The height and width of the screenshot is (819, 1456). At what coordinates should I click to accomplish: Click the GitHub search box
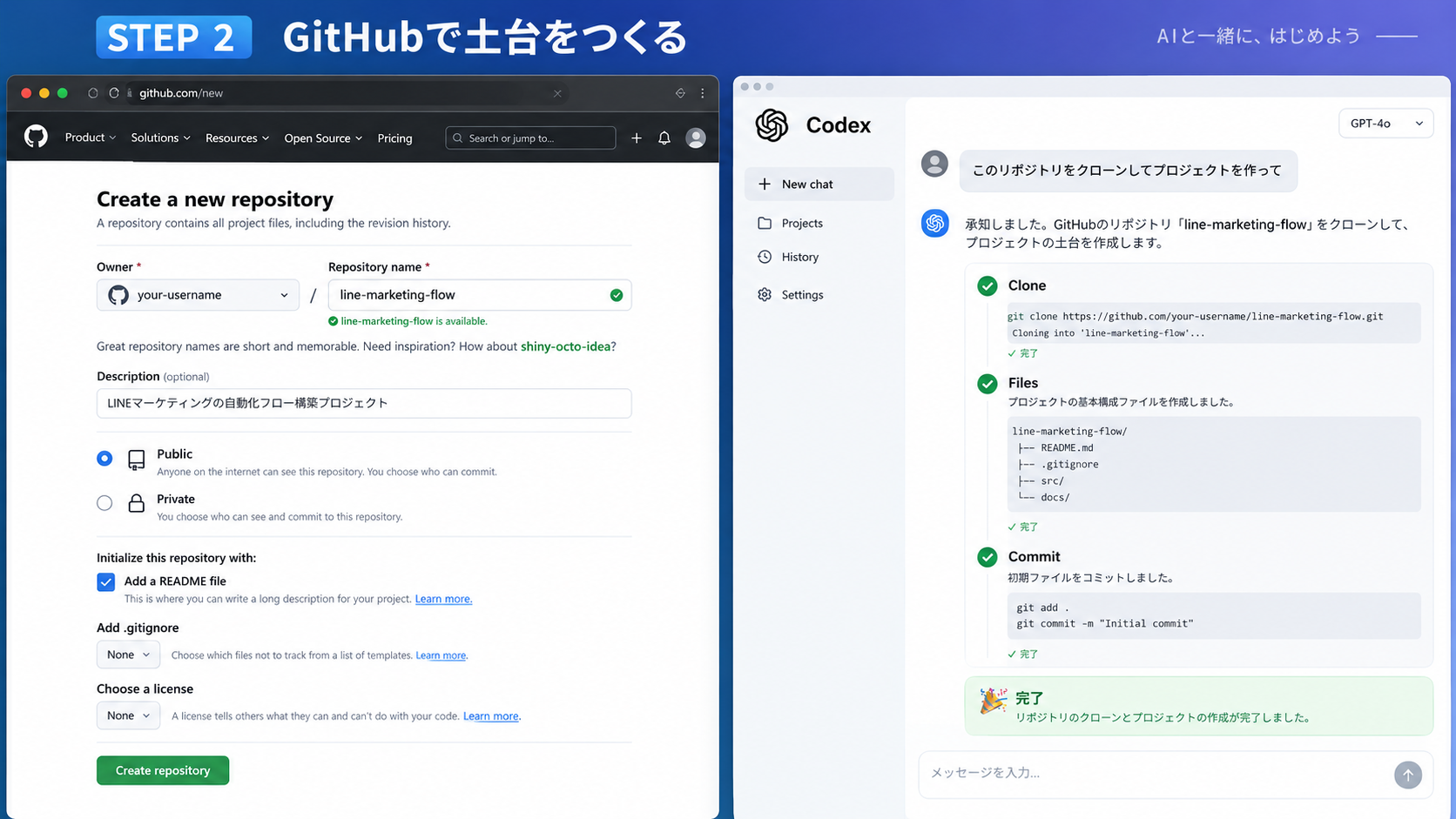530,138
